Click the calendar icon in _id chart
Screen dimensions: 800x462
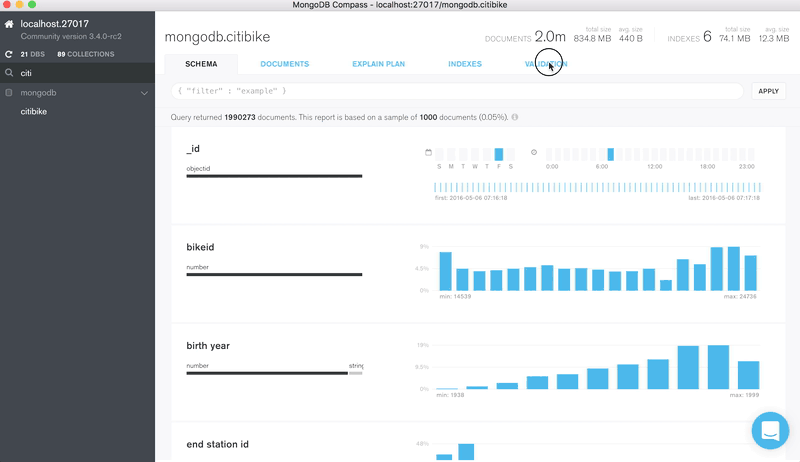pyautogui.click(x=428, y=152)
